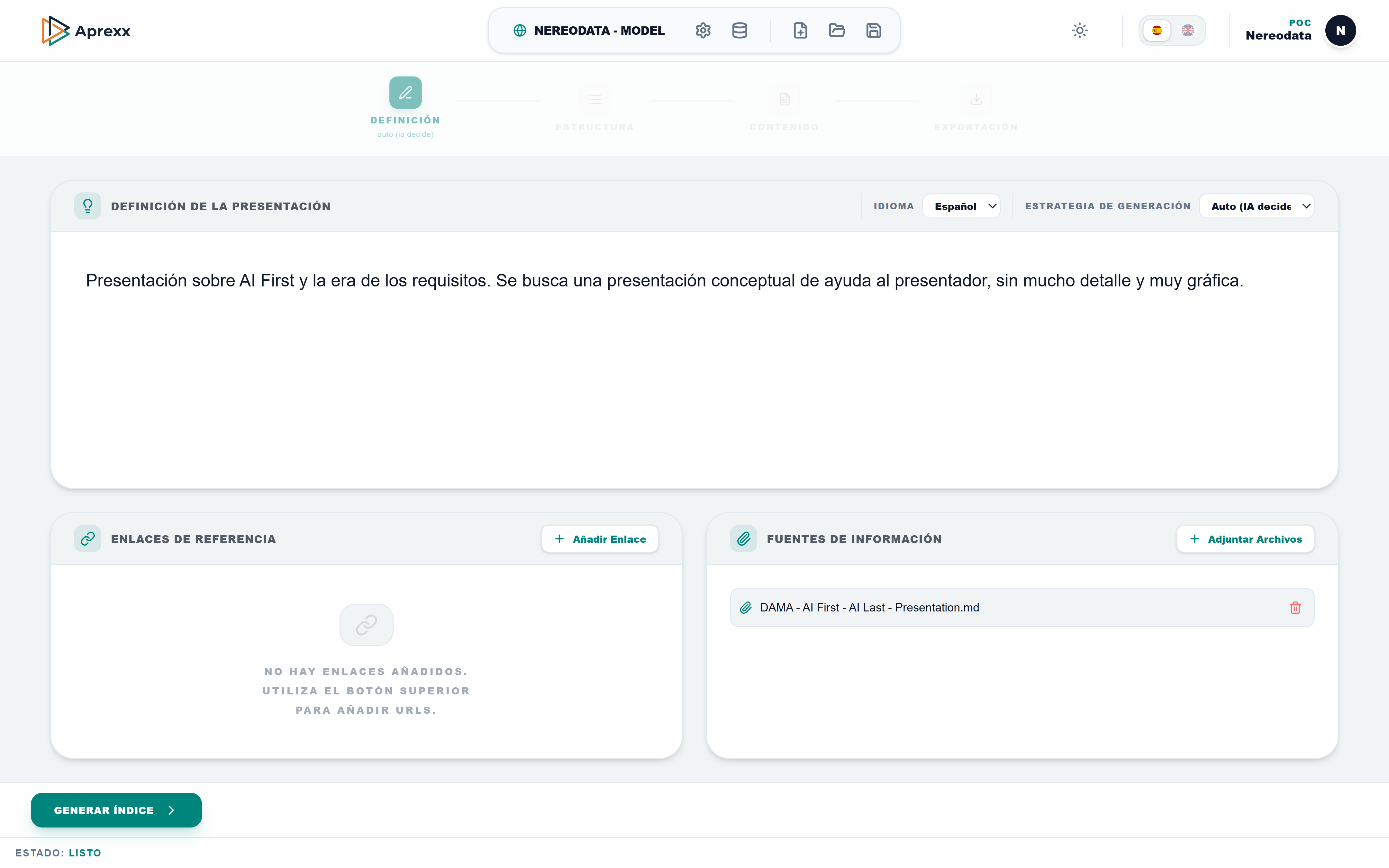Click the globe icon beside NEREODATA - MODEL
Viewport: 1389px width, 868px height.
(520, 31)
